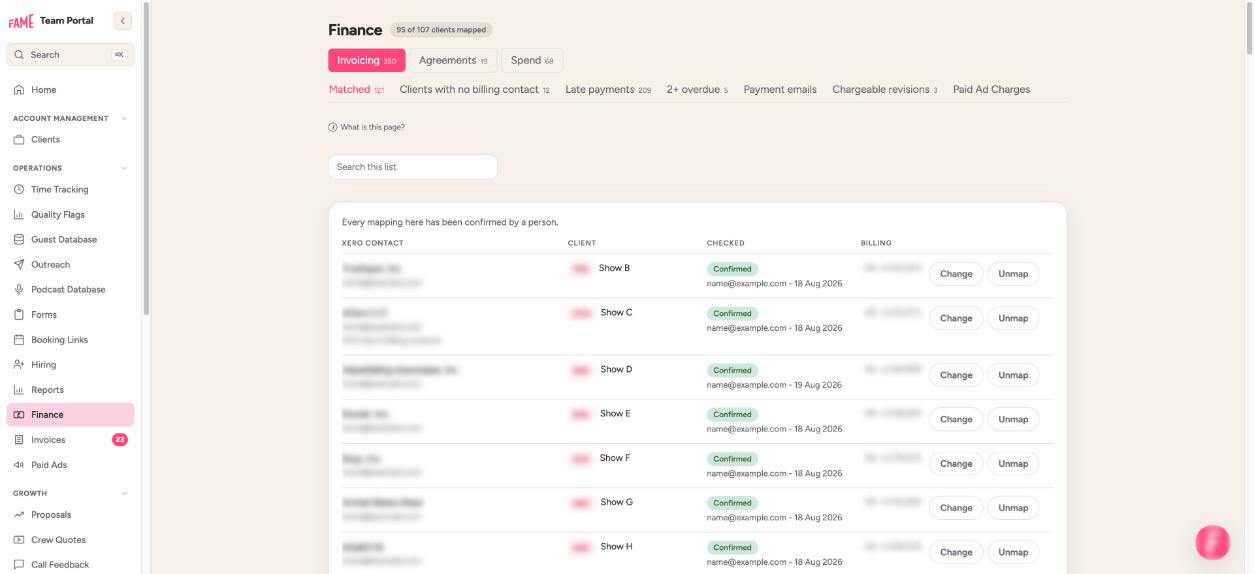The image size is (1254, 574).
Task: Open the Payment emails tab
Action: point(780,90)
